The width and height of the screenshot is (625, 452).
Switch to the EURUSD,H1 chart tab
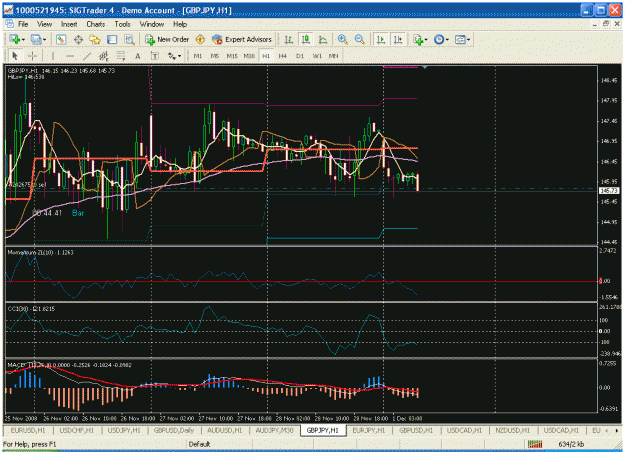coord(28,430)
